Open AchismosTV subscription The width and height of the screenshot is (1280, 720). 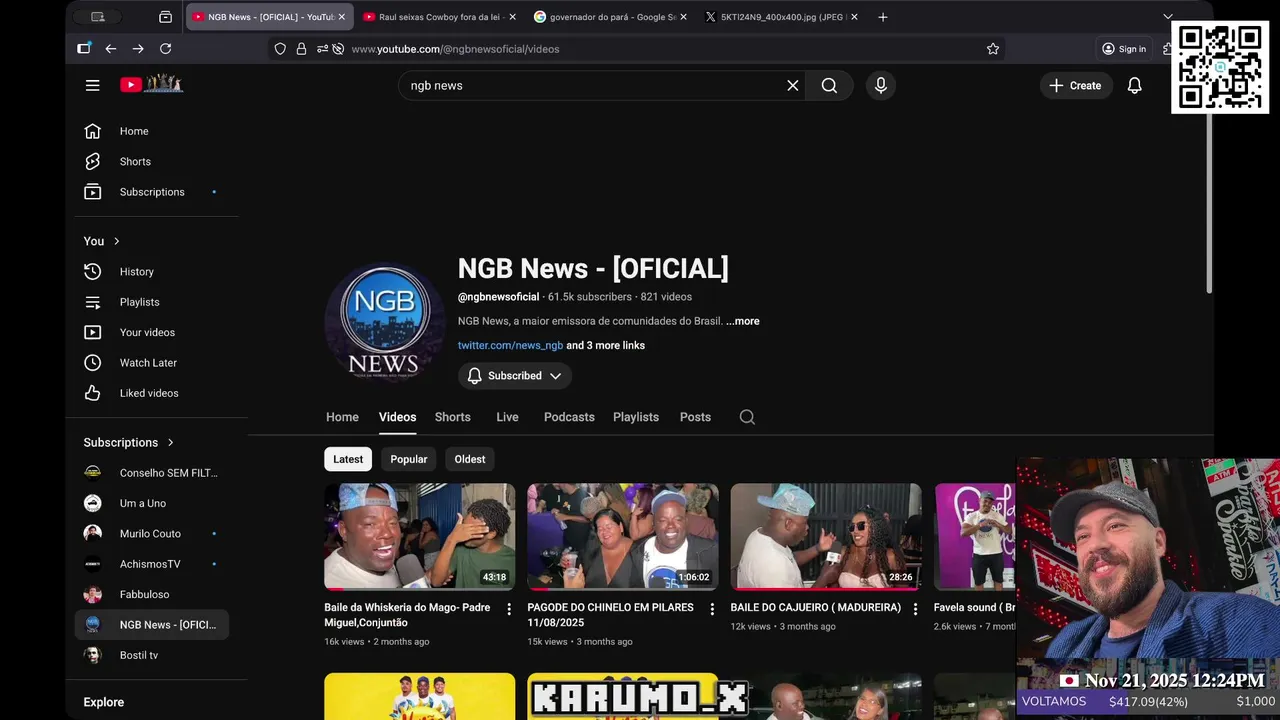point(152,564)
